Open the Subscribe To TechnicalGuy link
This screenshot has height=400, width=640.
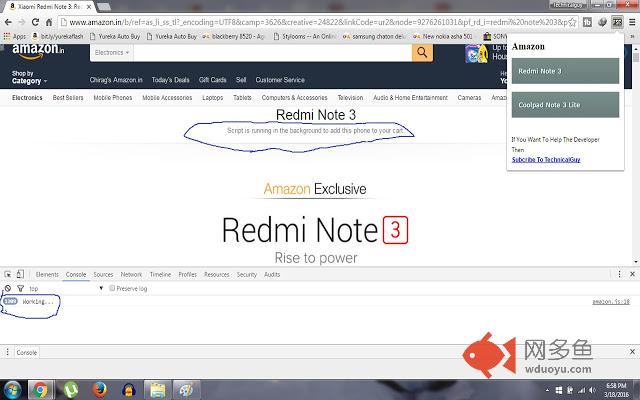pyautogui.click(x=546, y=160)
